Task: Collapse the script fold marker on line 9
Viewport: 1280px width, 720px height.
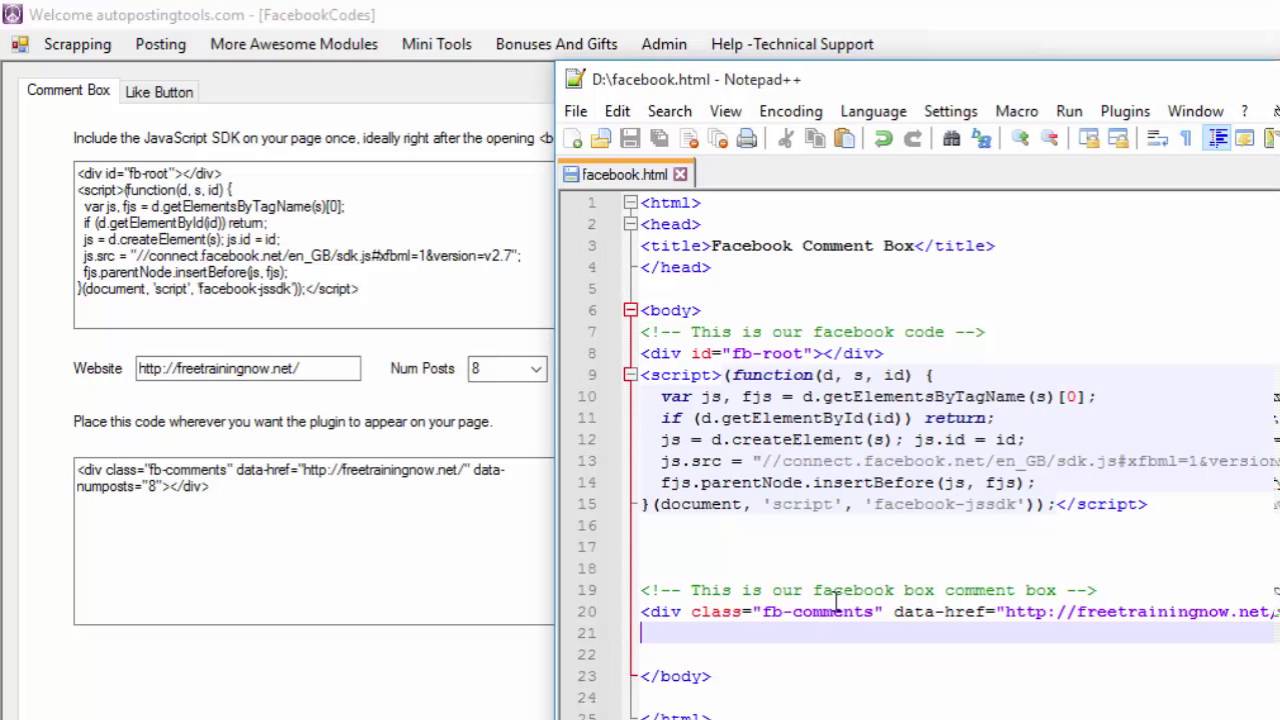Action: [630, 375]
